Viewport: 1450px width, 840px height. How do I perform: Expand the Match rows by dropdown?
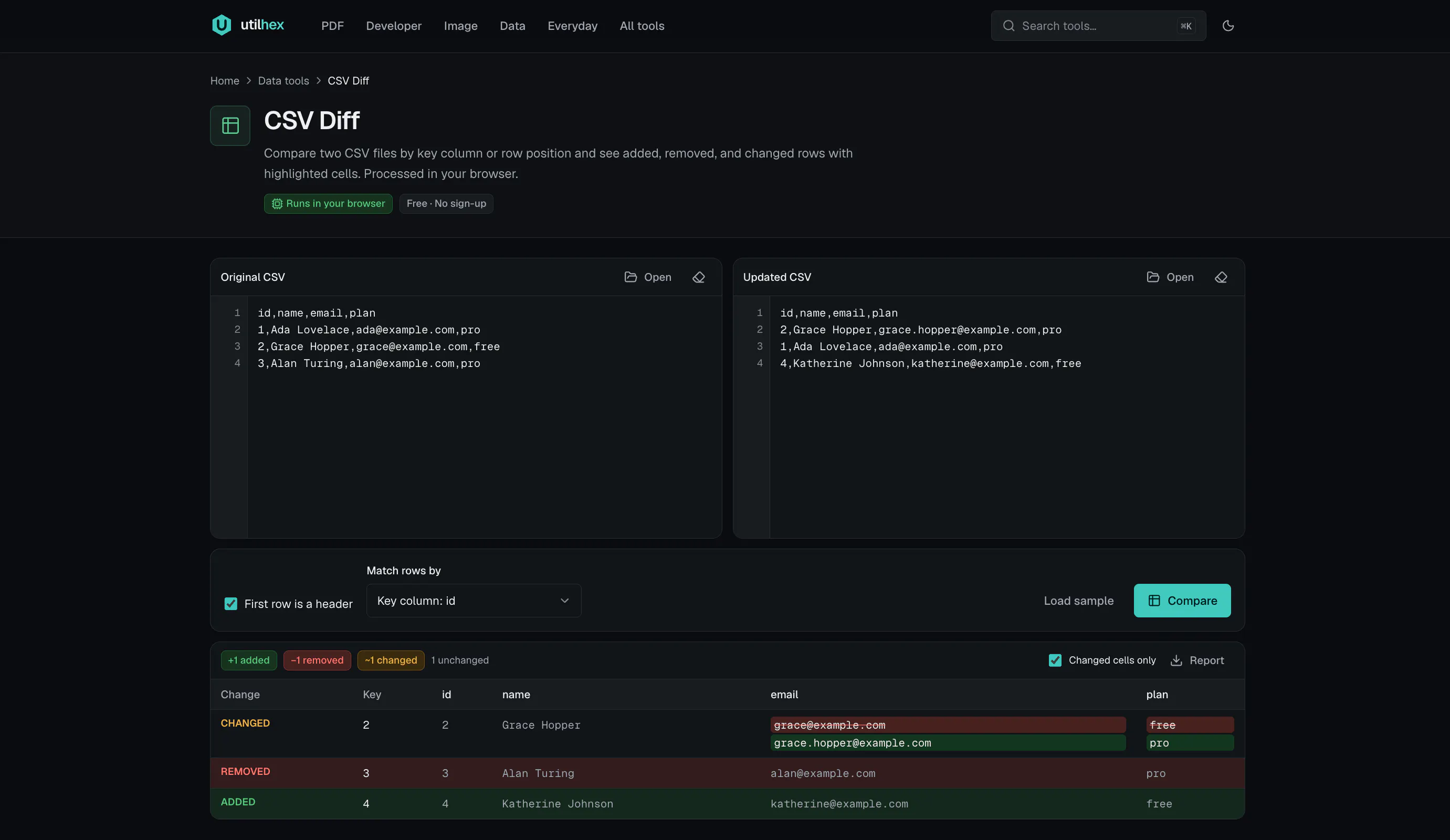click(x=474, y=601)
